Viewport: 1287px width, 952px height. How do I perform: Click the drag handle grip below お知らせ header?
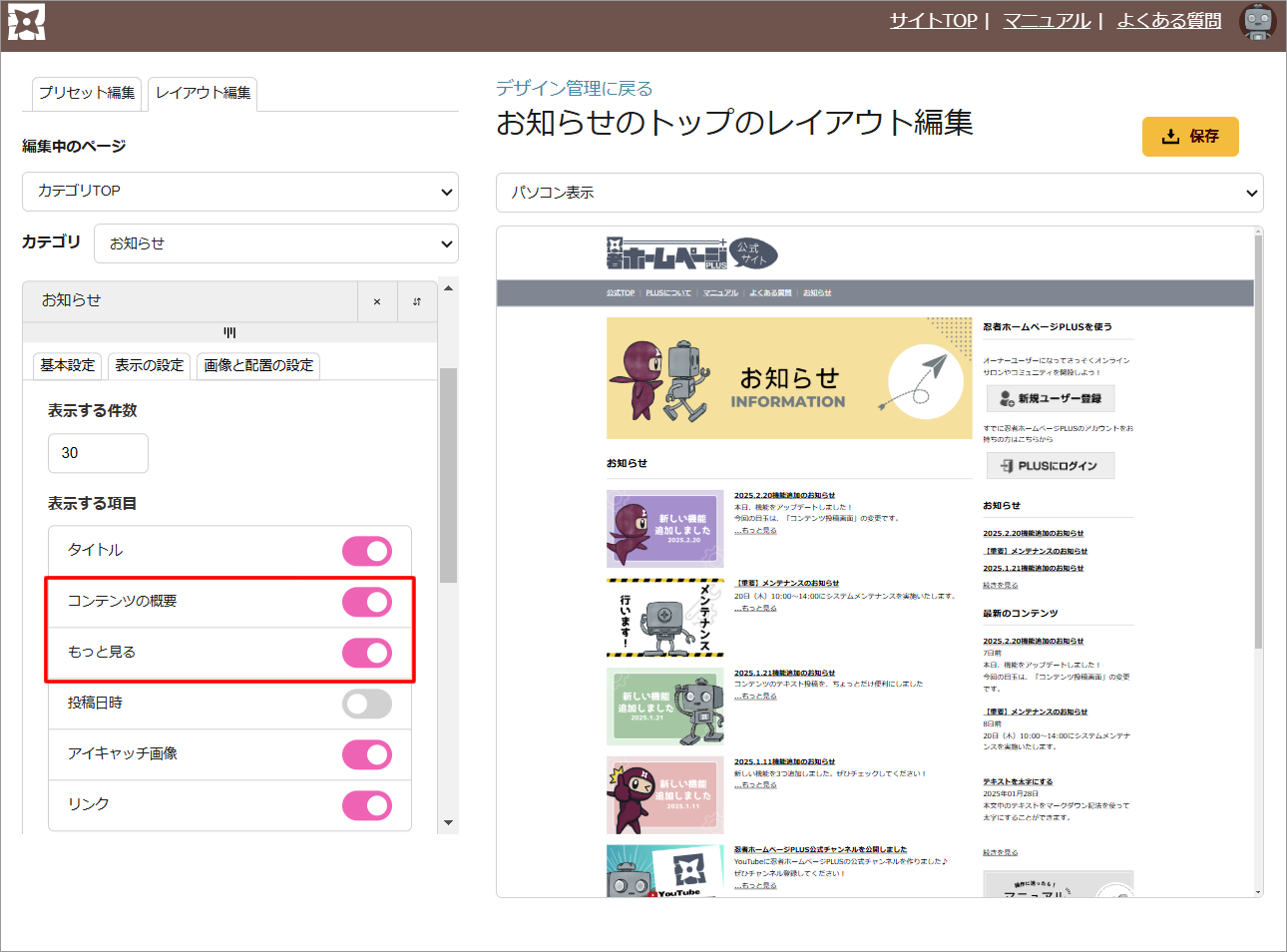point(229,332)
